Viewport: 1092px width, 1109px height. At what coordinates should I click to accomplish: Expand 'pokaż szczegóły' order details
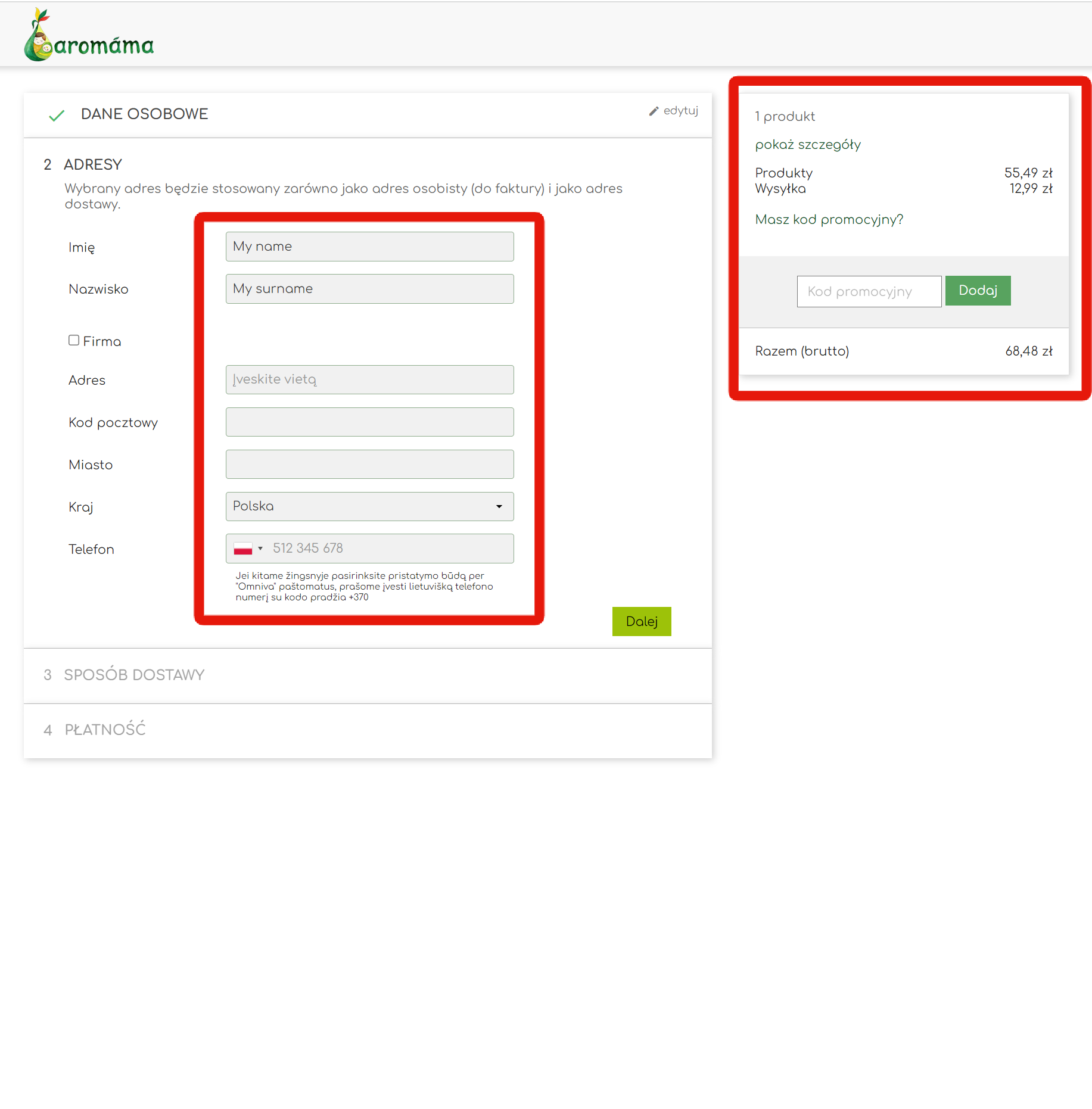click(x=807, y=145)
